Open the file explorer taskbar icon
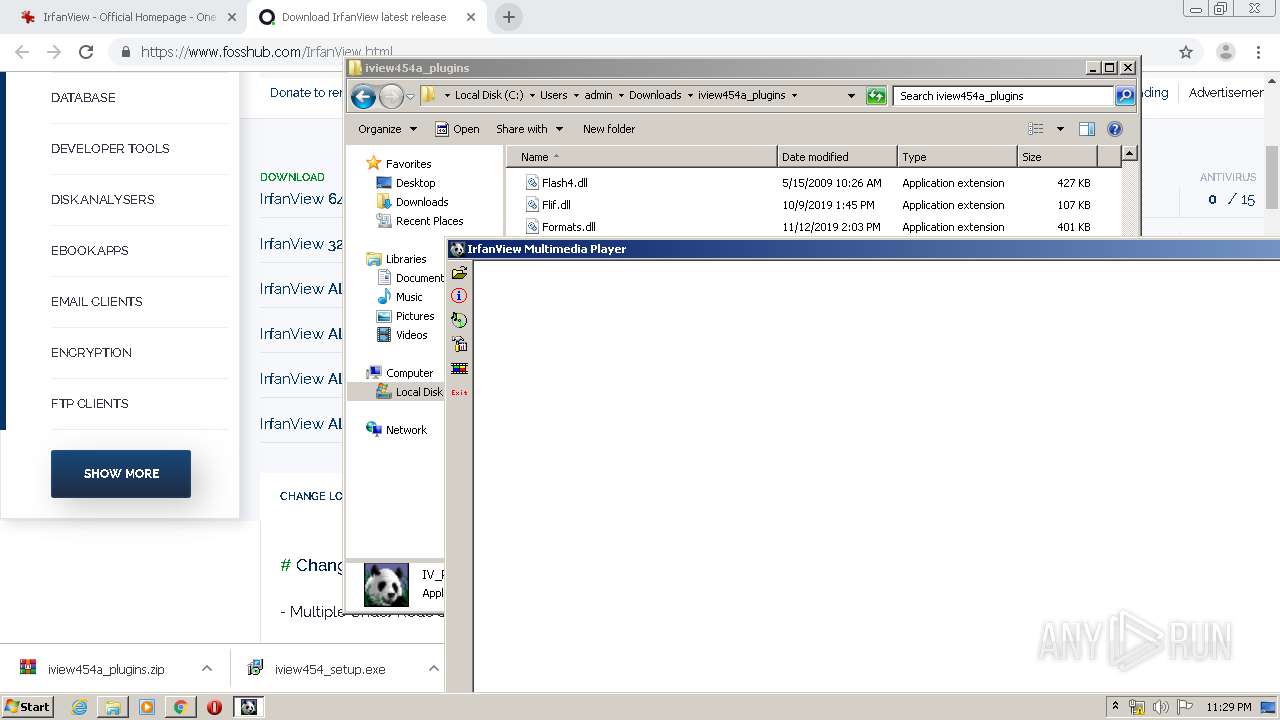 point(113,707)
